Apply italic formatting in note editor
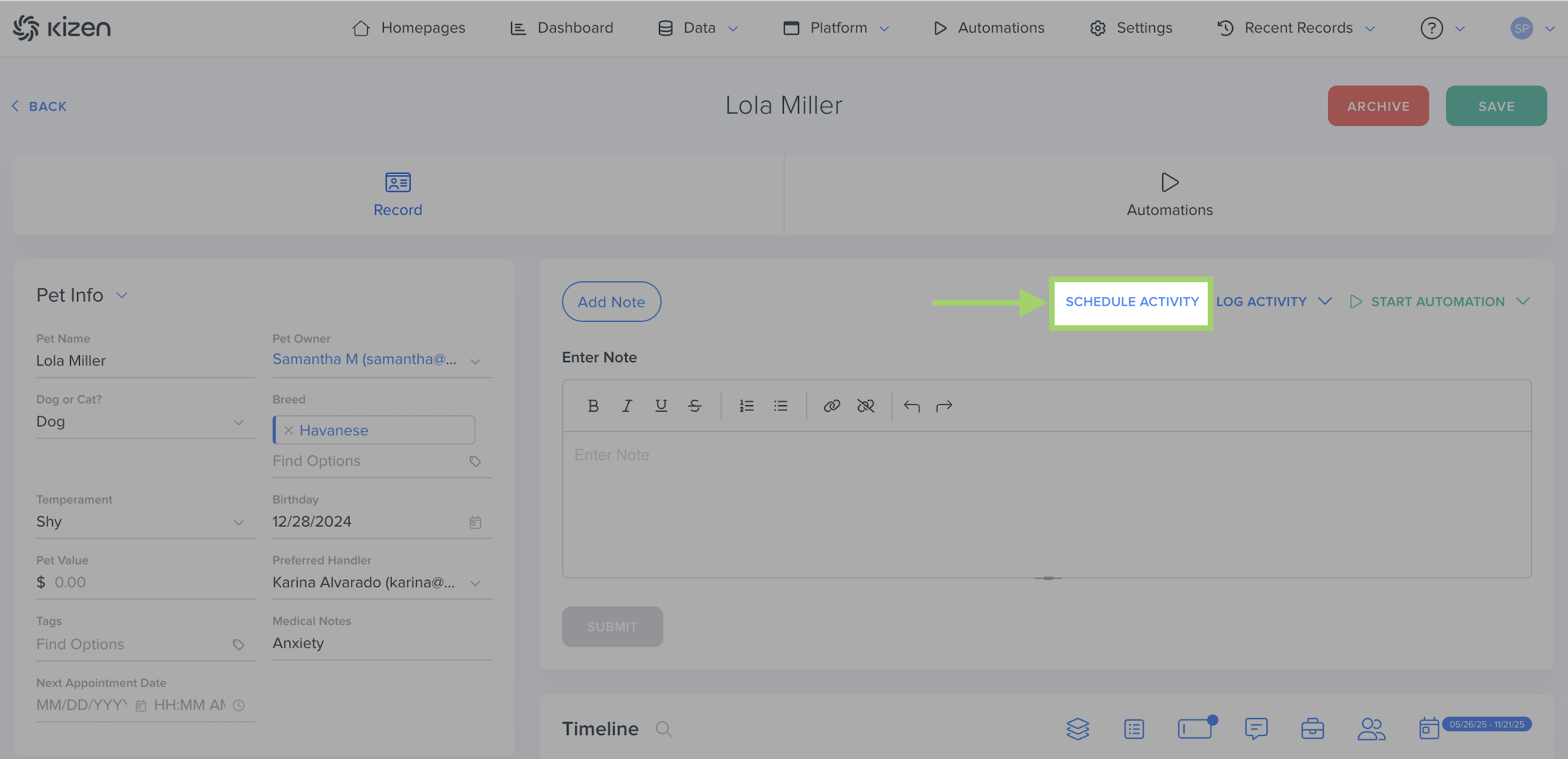 [x=627, y=405]
